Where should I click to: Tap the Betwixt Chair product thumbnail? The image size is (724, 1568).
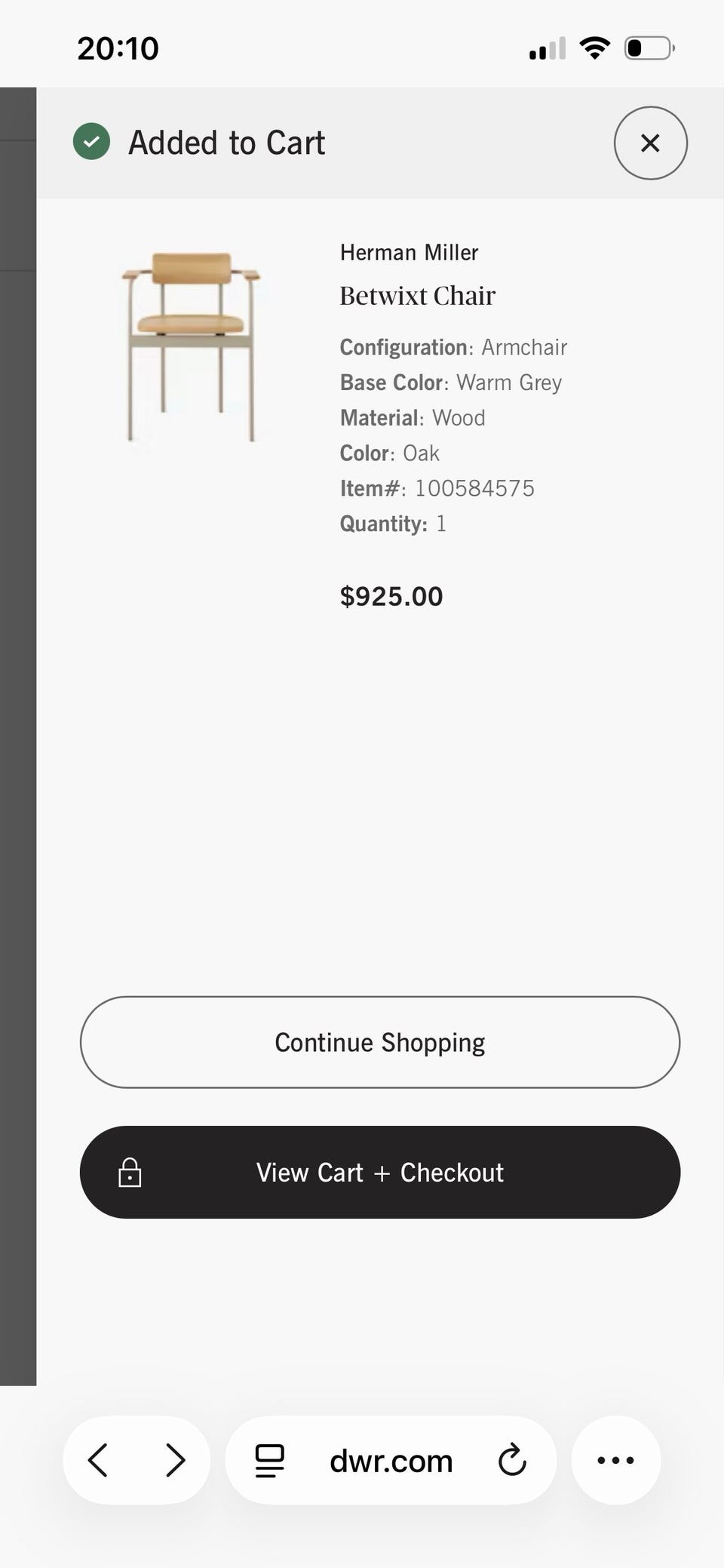click(x=192, y=346)
